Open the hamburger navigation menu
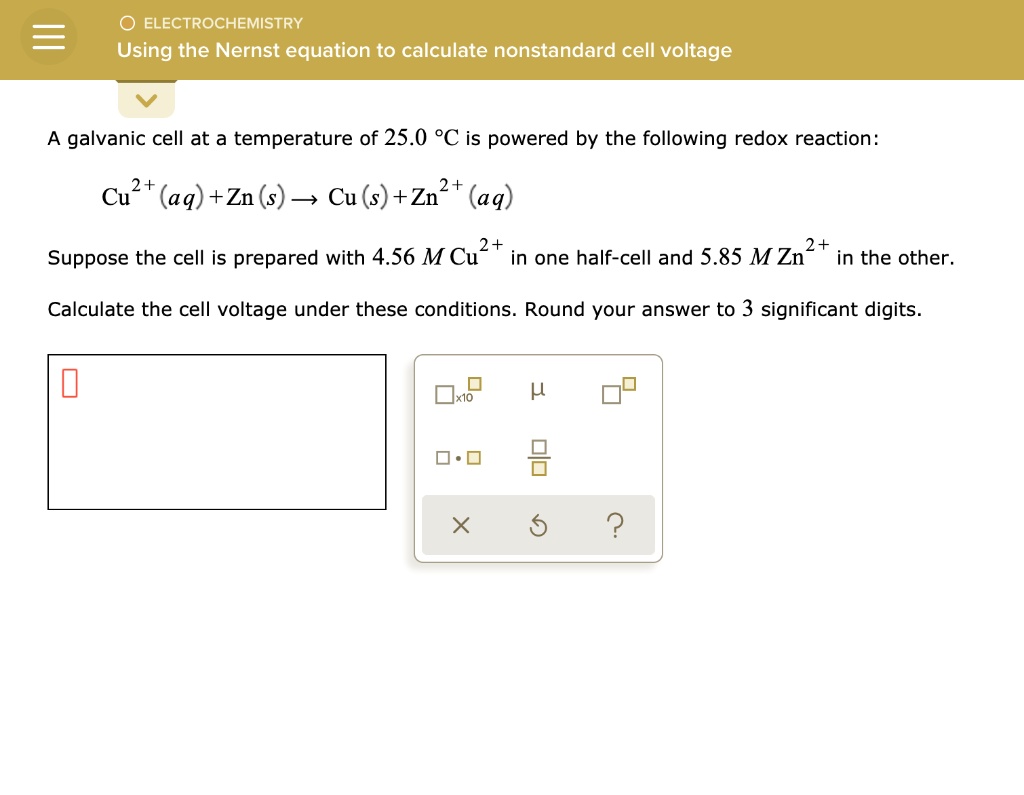This screenshot has width=1024, height=795. [x=48, y=36]
